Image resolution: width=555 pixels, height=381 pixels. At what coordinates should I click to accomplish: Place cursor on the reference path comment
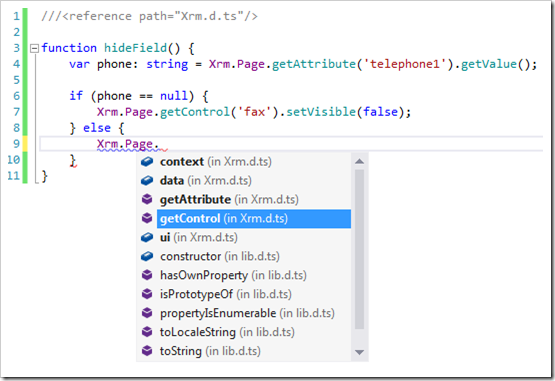[149, 16]
